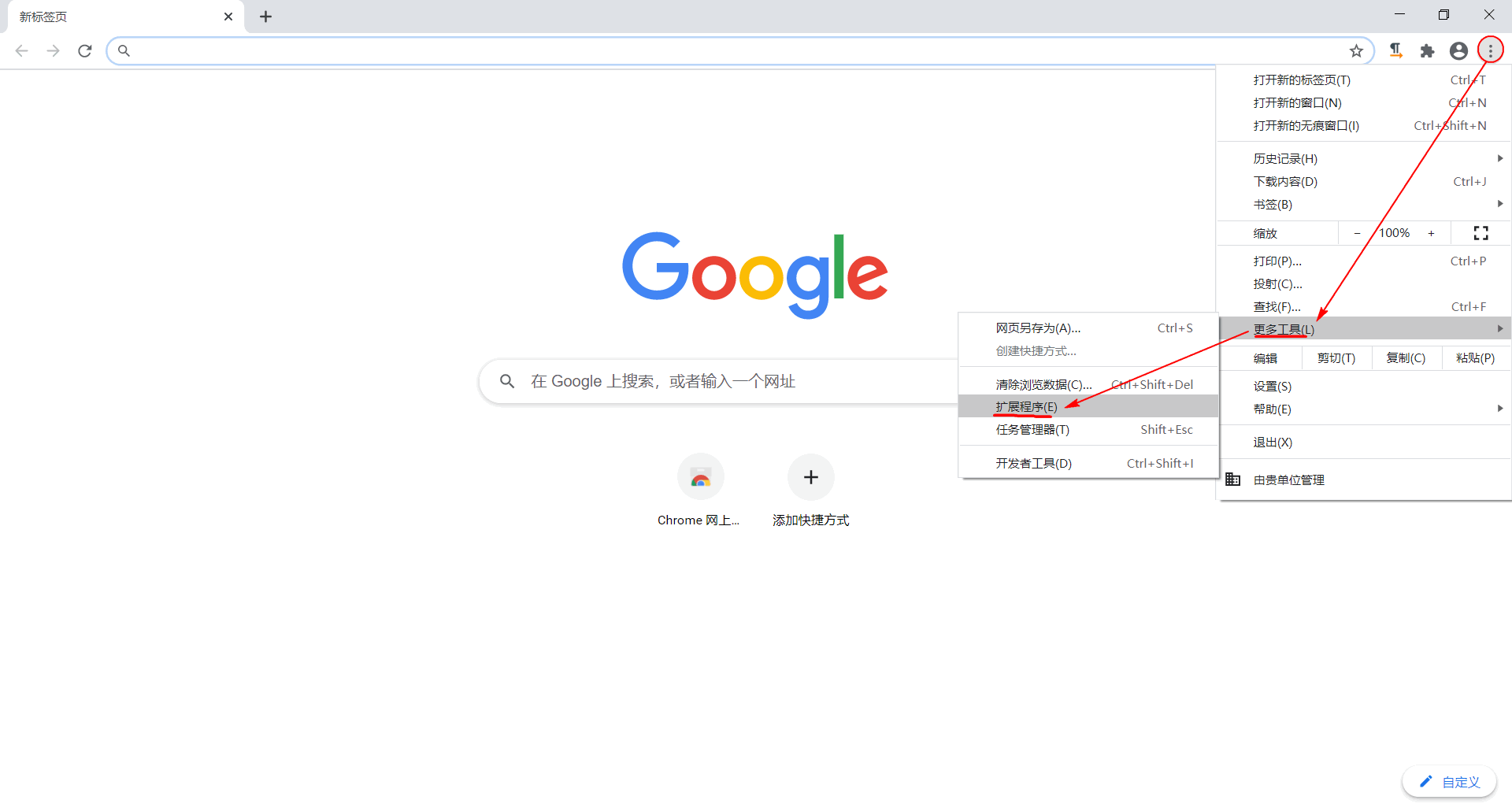Viewport: 1512px width, 811px height.
Task: Select 投射(C)... menu item
Action: 1365,284
